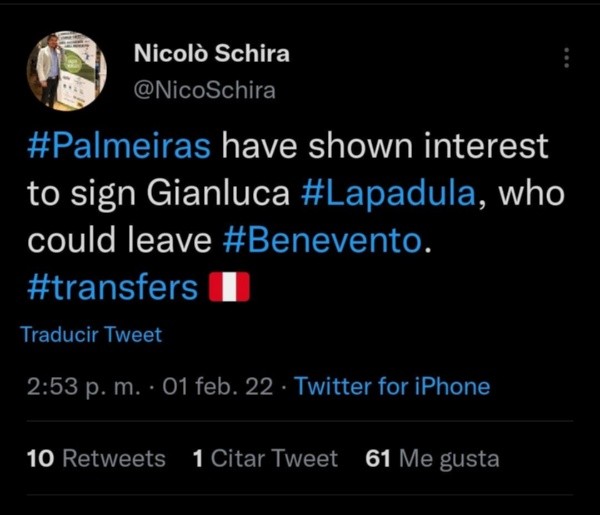Visit the #transfers hashtag
This screenshot has width=600, height=515.
click(112, 288)
